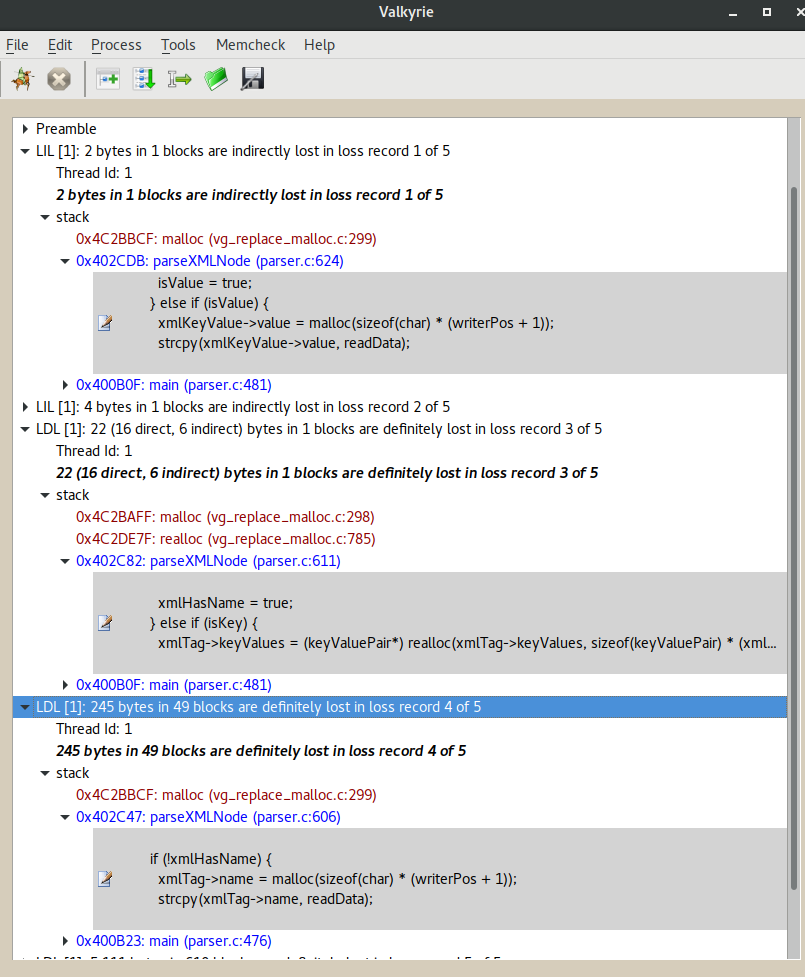Click the Run Valgrind icon in toolbar
Image resolution: width=805 pixels, height=977 pixels.
22,79
